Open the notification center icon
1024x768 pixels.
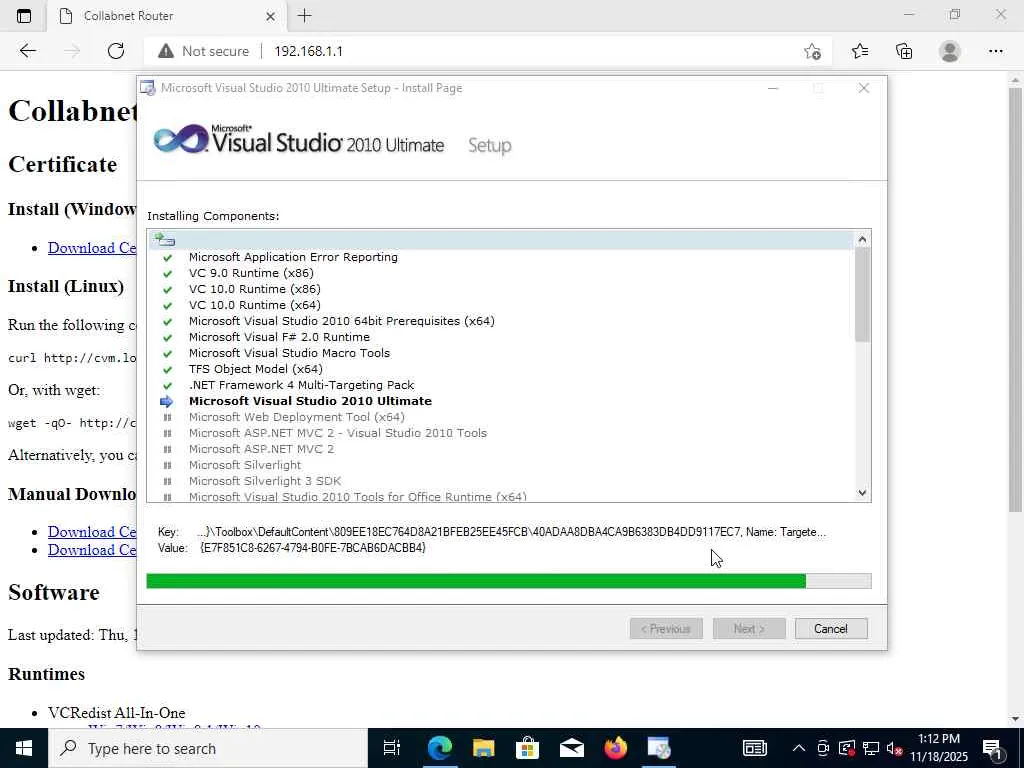click(x=993, y=748)
